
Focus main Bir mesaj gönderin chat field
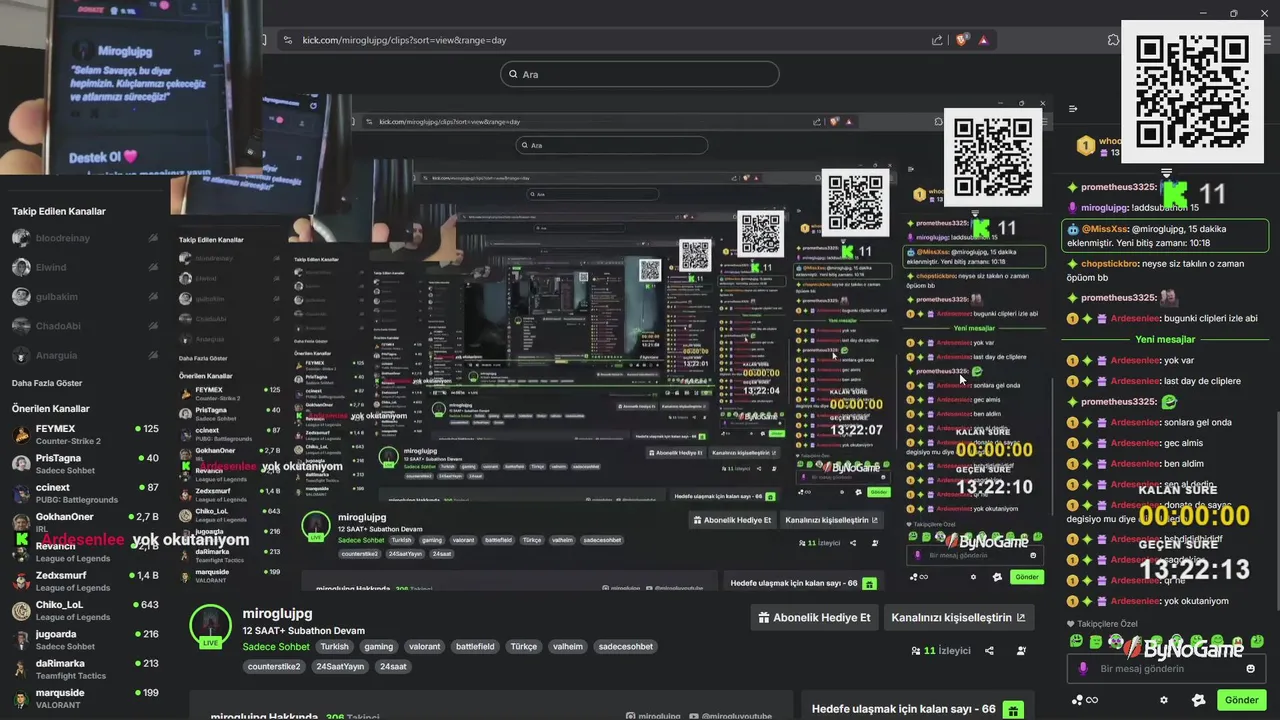(1167, 669)
